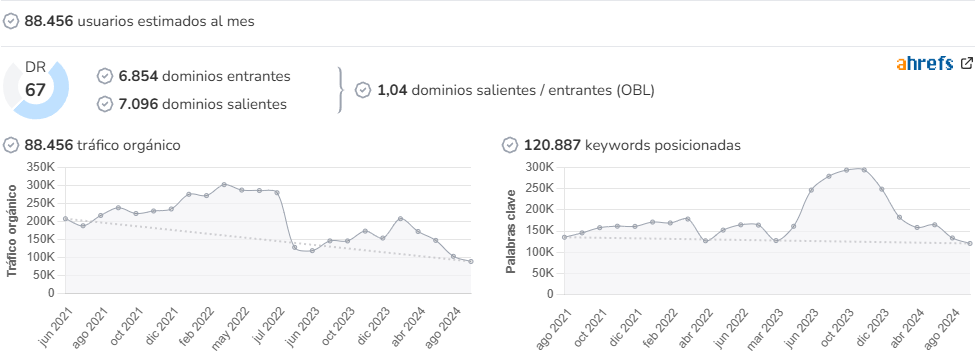
Task: Click the check icon next to dominios entrantes
Action: tap(105, 76)
